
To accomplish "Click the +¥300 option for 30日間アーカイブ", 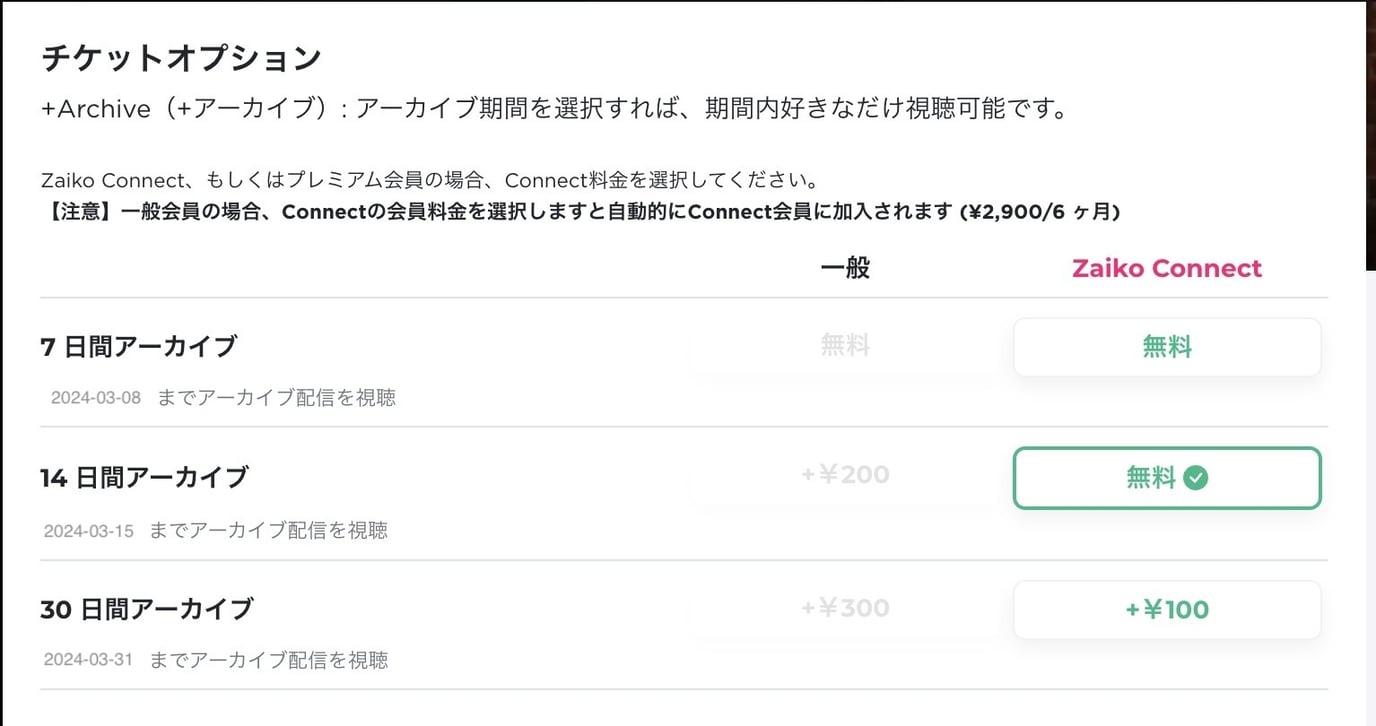I will tap(844, 608).
